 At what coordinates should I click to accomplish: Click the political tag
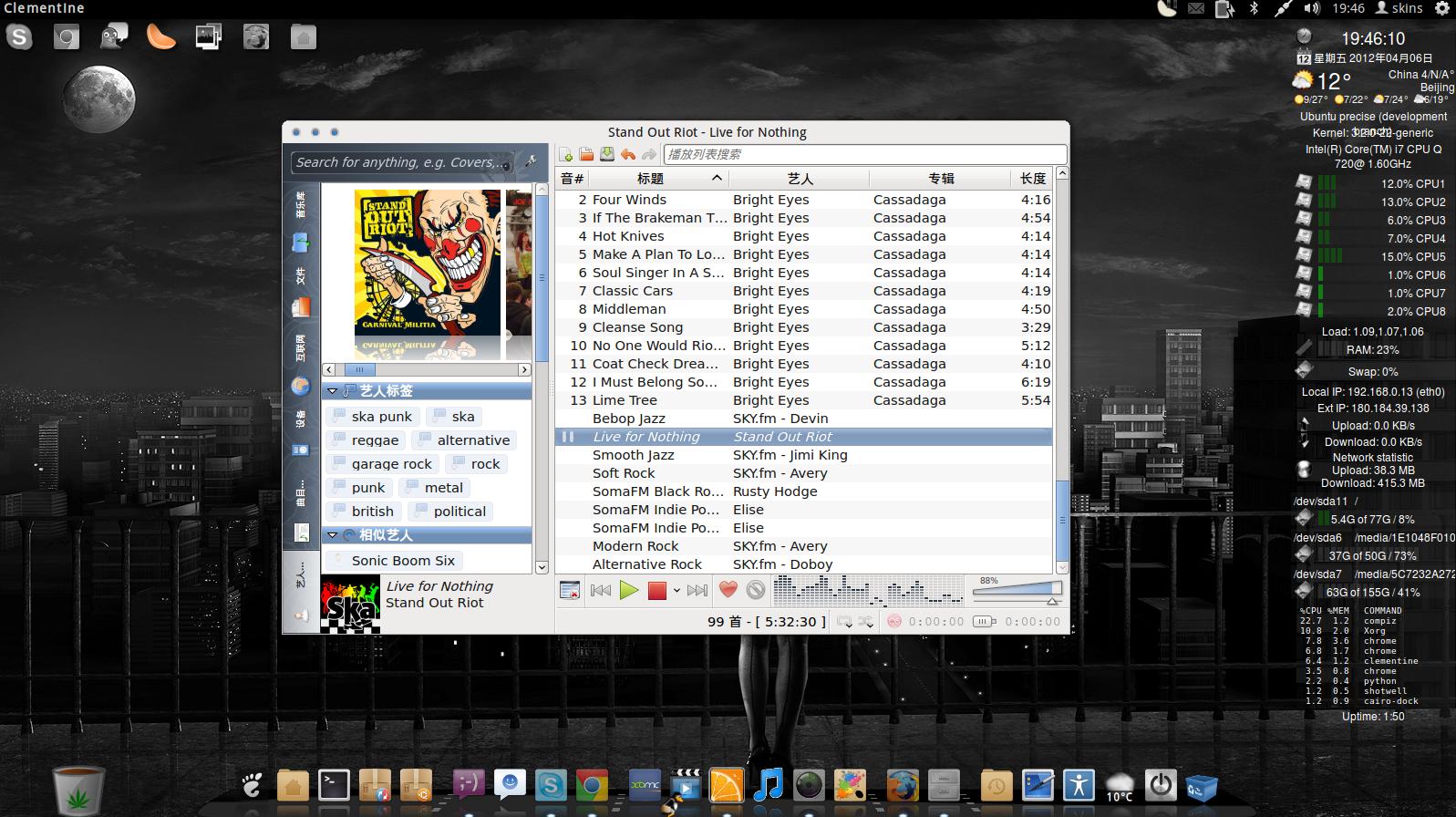pyautogui.click(x=450, y=511)
